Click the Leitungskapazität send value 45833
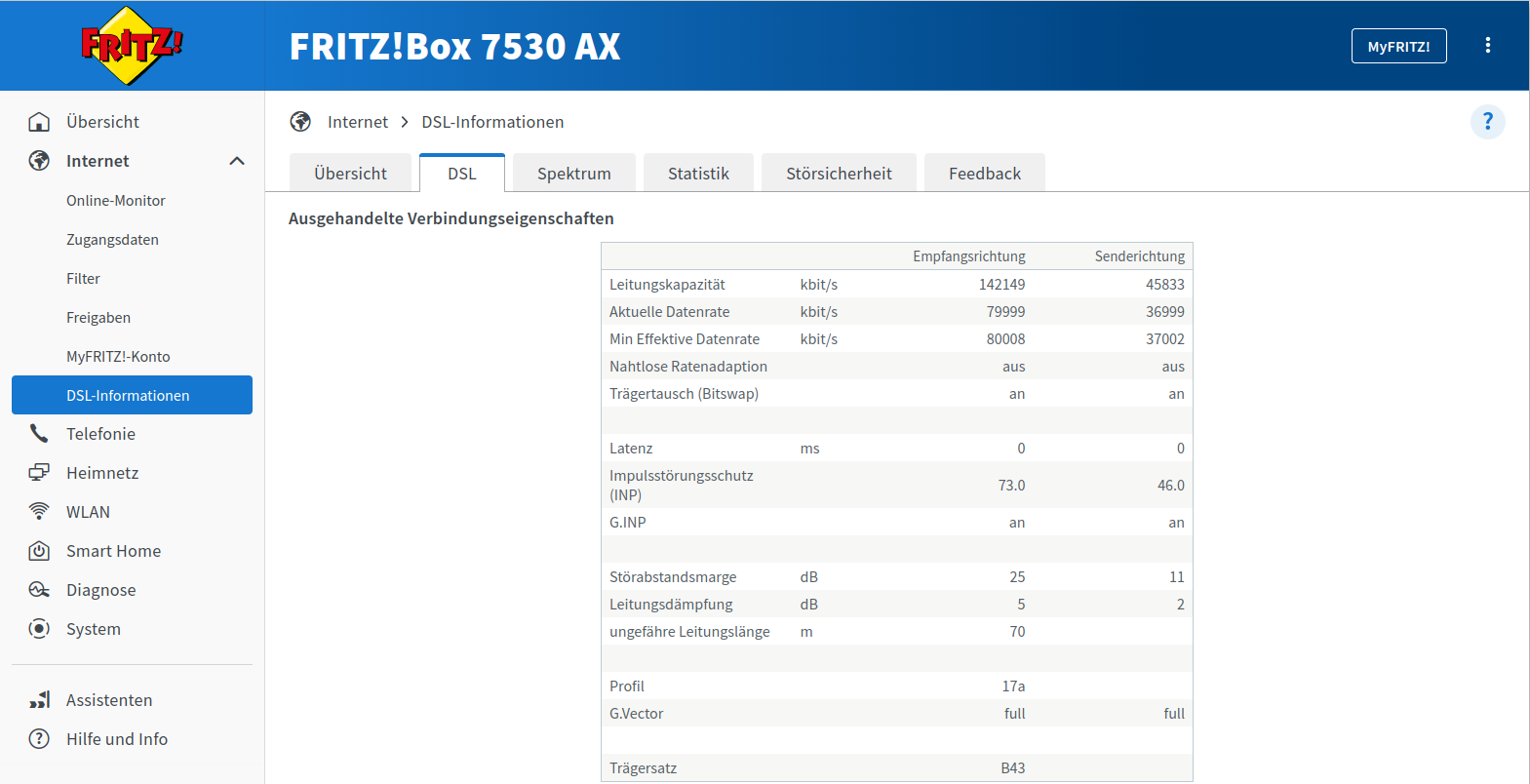This screenshot has height=784, width=1530. coord(1165,285)
